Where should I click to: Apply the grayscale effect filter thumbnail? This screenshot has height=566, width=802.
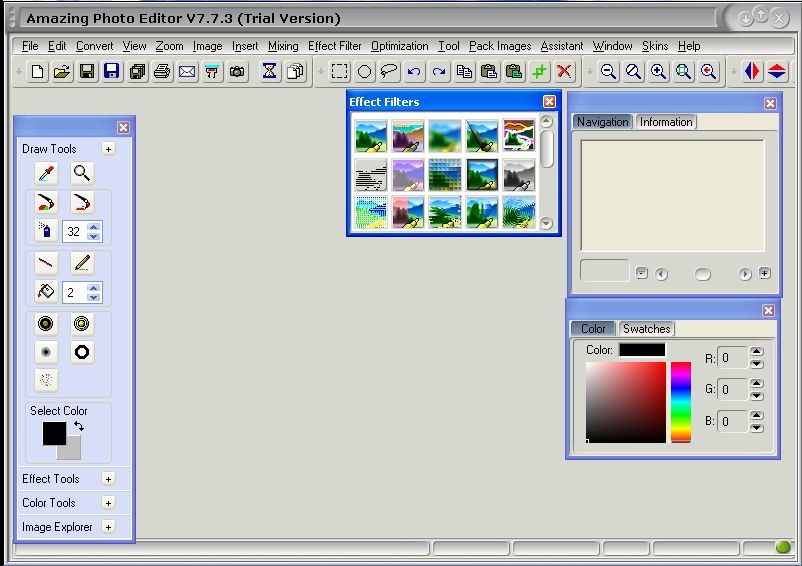[519, 174]
